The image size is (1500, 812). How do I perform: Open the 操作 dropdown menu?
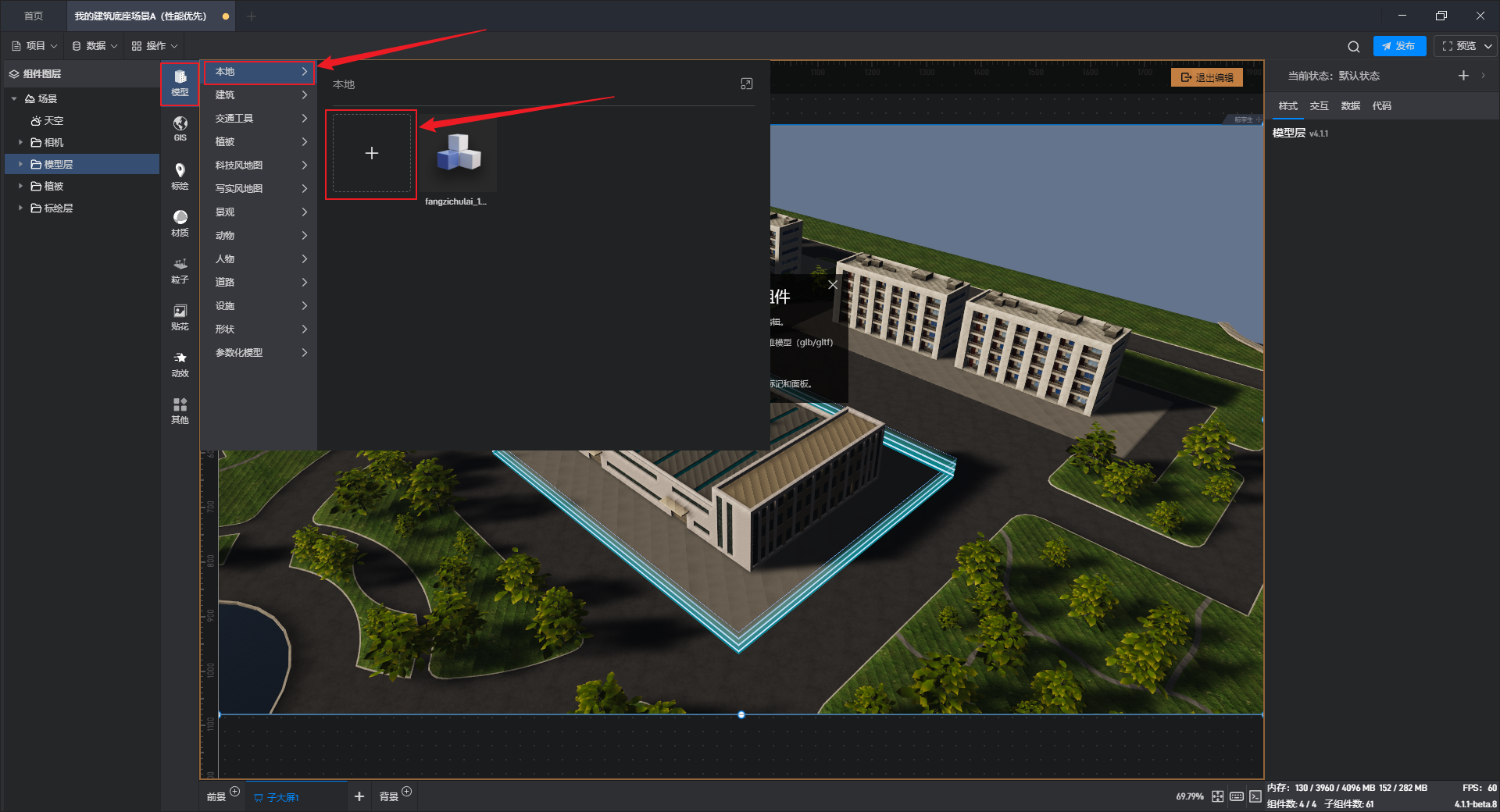(155, 46)
